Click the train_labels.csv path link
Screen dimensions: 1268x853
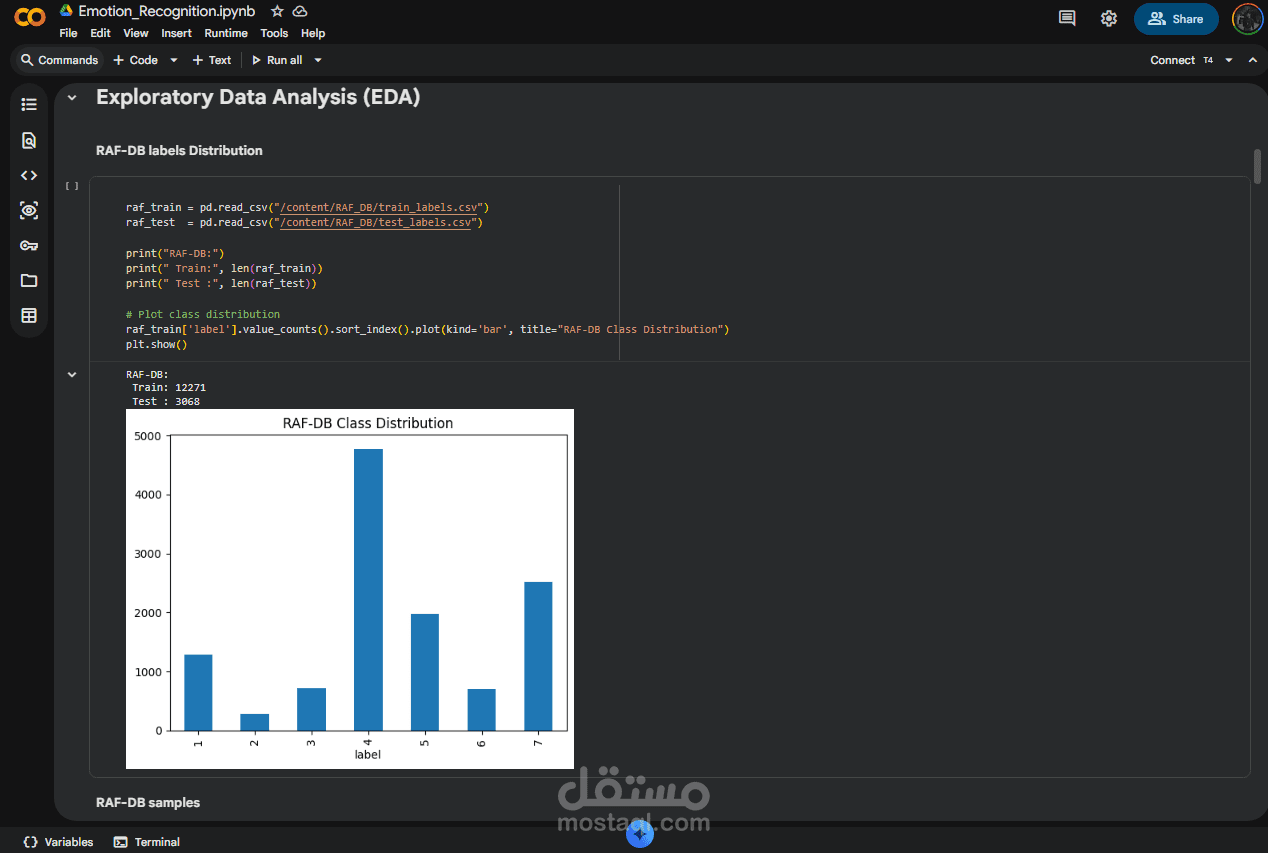pyautogui.click(x=380, y=207)
